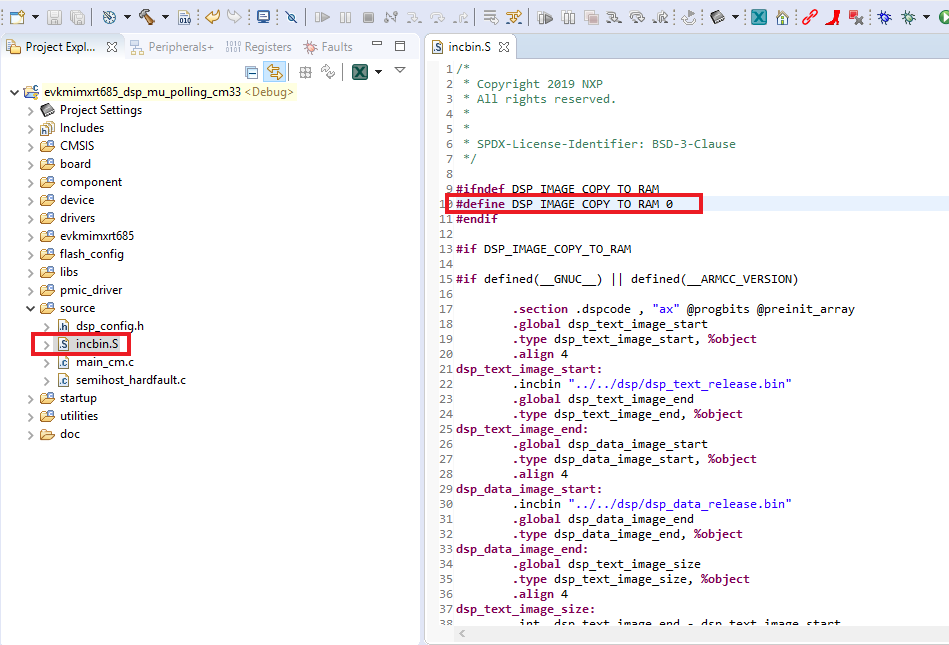Expand the startup folder in tree

[30, 398]
